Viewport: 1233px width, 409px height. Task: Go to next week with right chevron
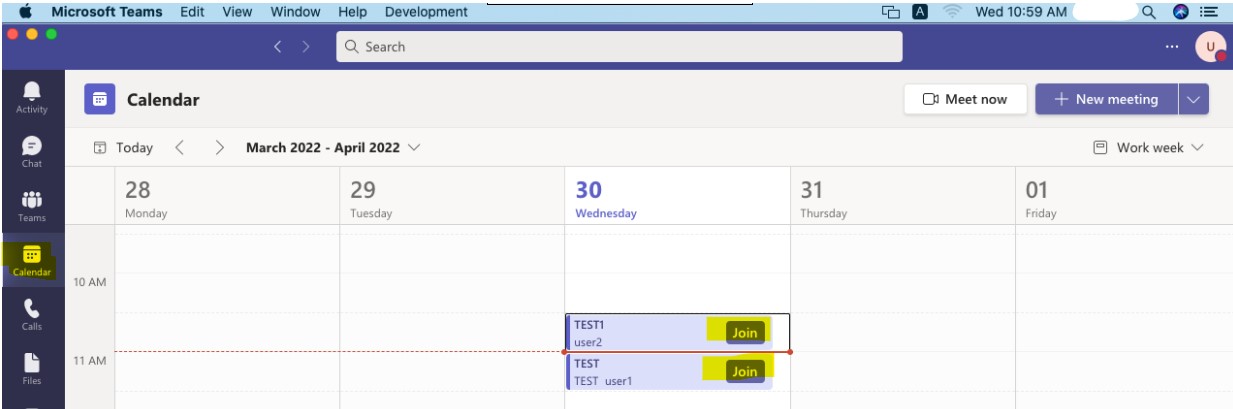pyautogui.click(x=220, y=147)
